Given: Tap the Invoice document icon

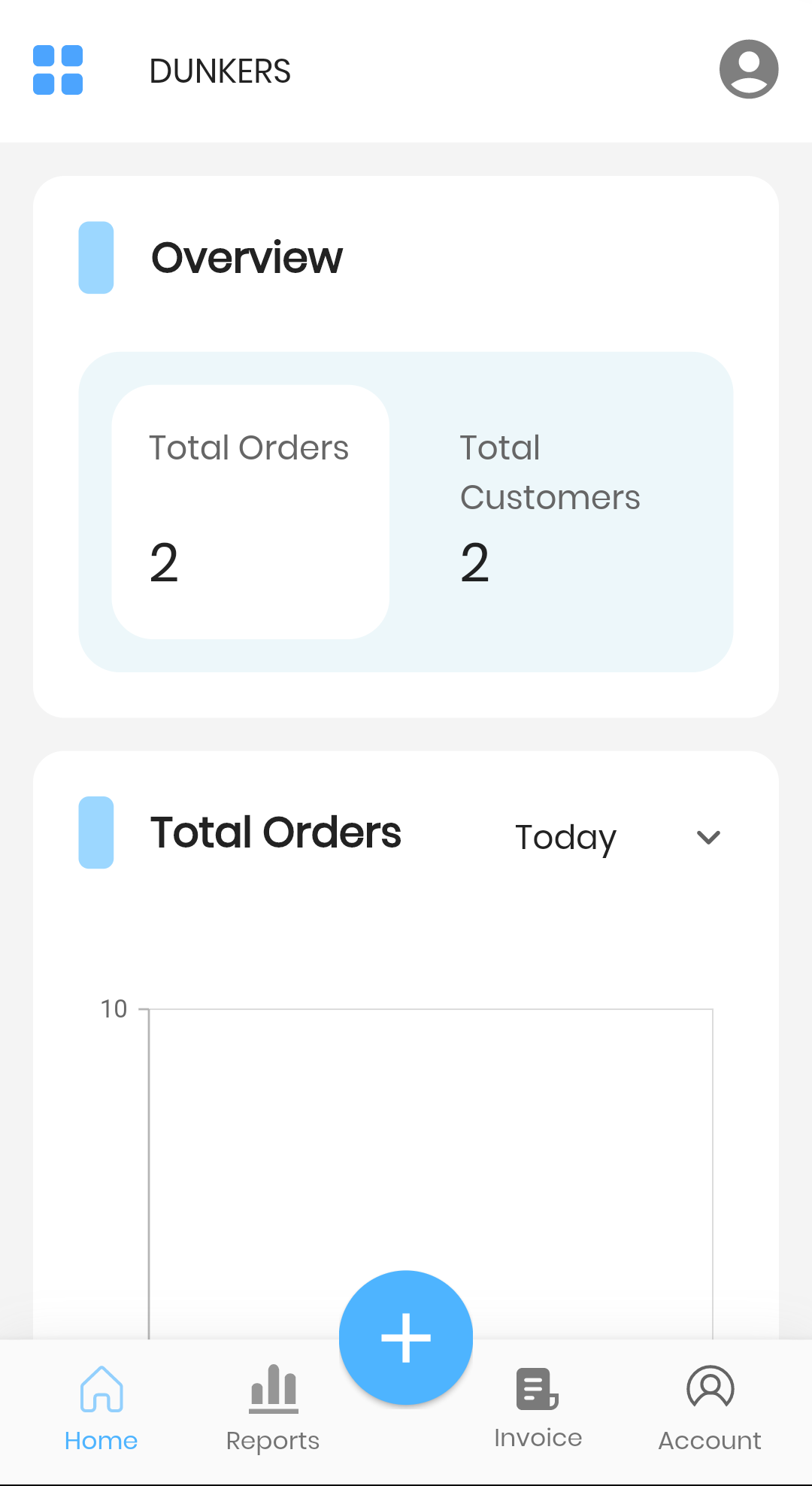Looking at the screenshot, I should (538, 1388).
